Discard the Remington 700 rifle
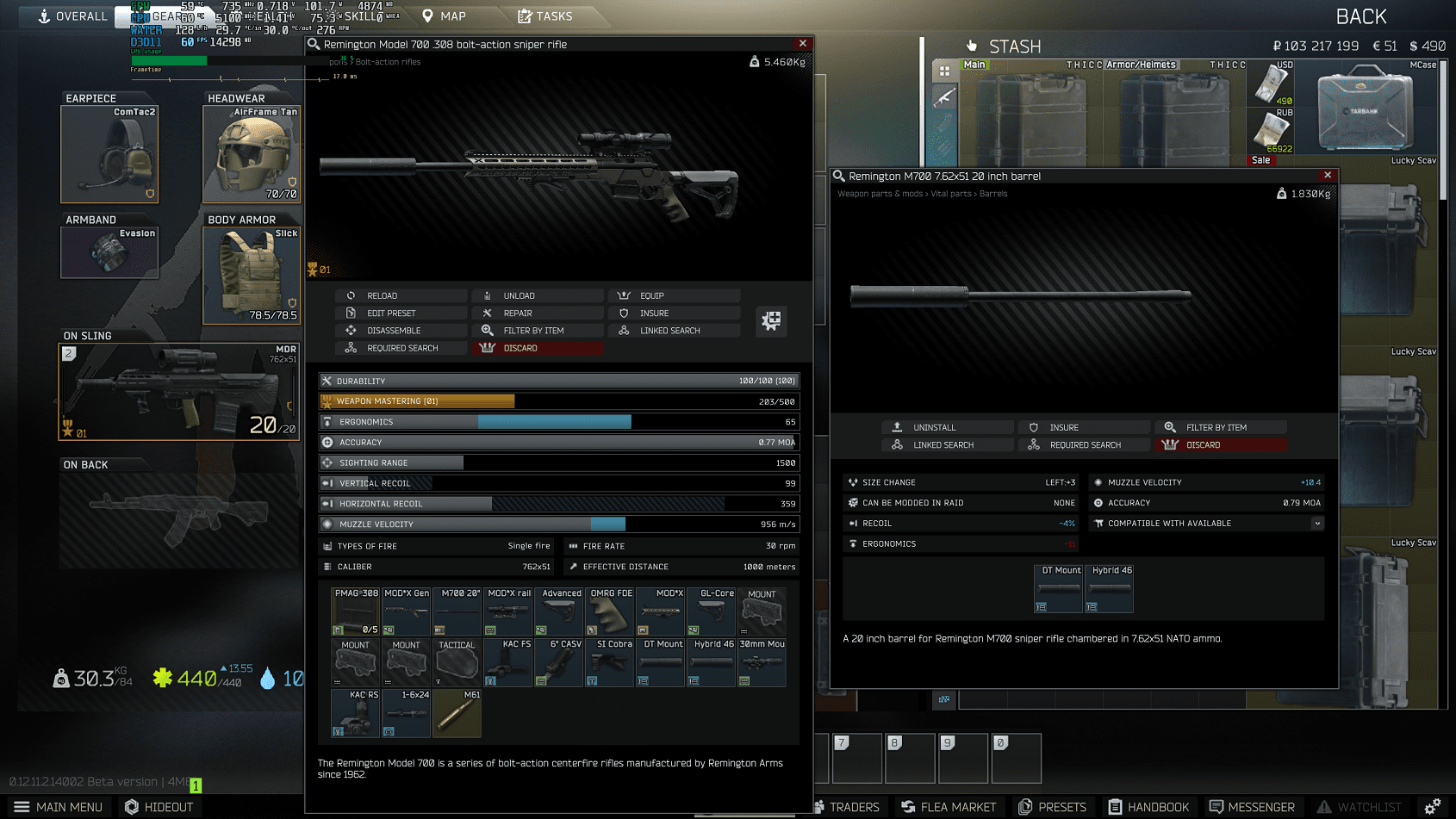 [538, 348]
